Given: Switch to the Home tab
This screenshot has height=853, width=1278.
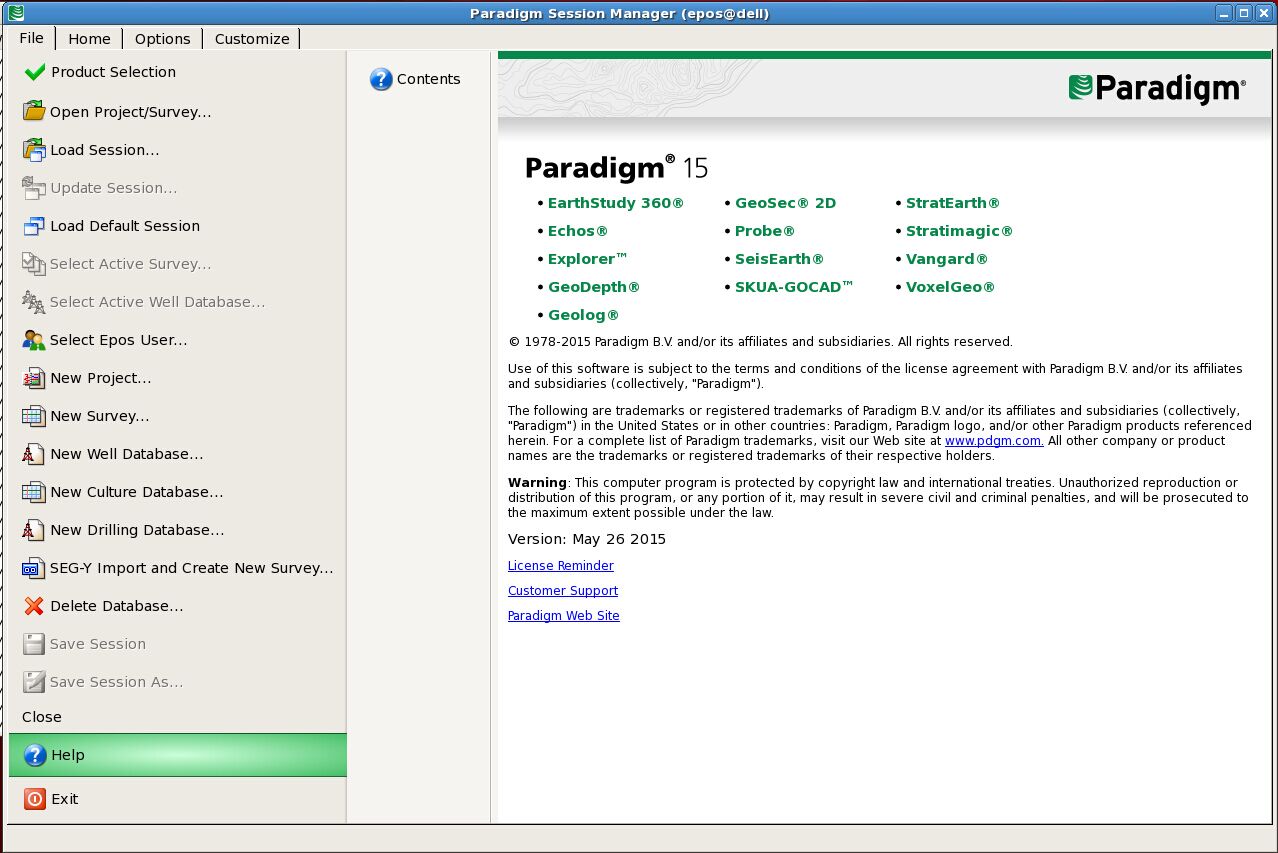Looking at the screenshot, I should pyautogui.click(x=89, y=39).
